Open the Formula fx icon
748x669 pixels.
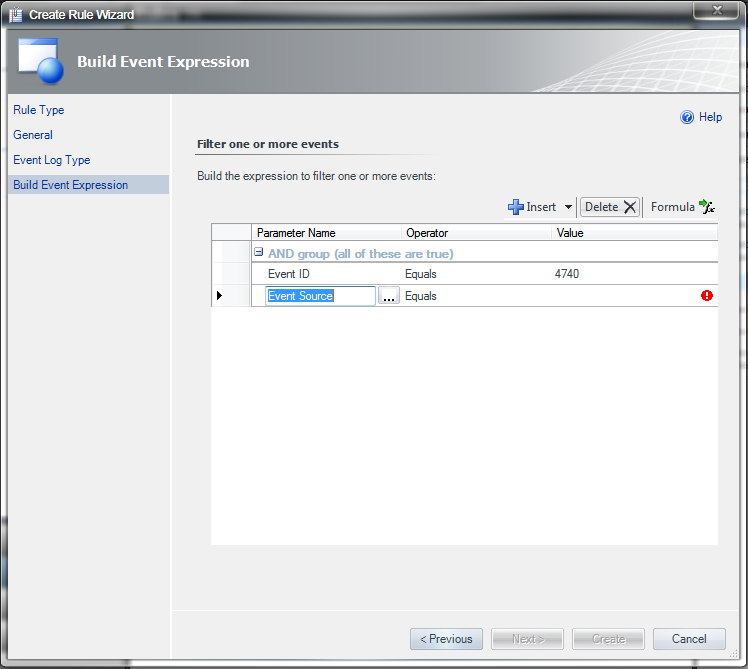(x=707, y=207)
